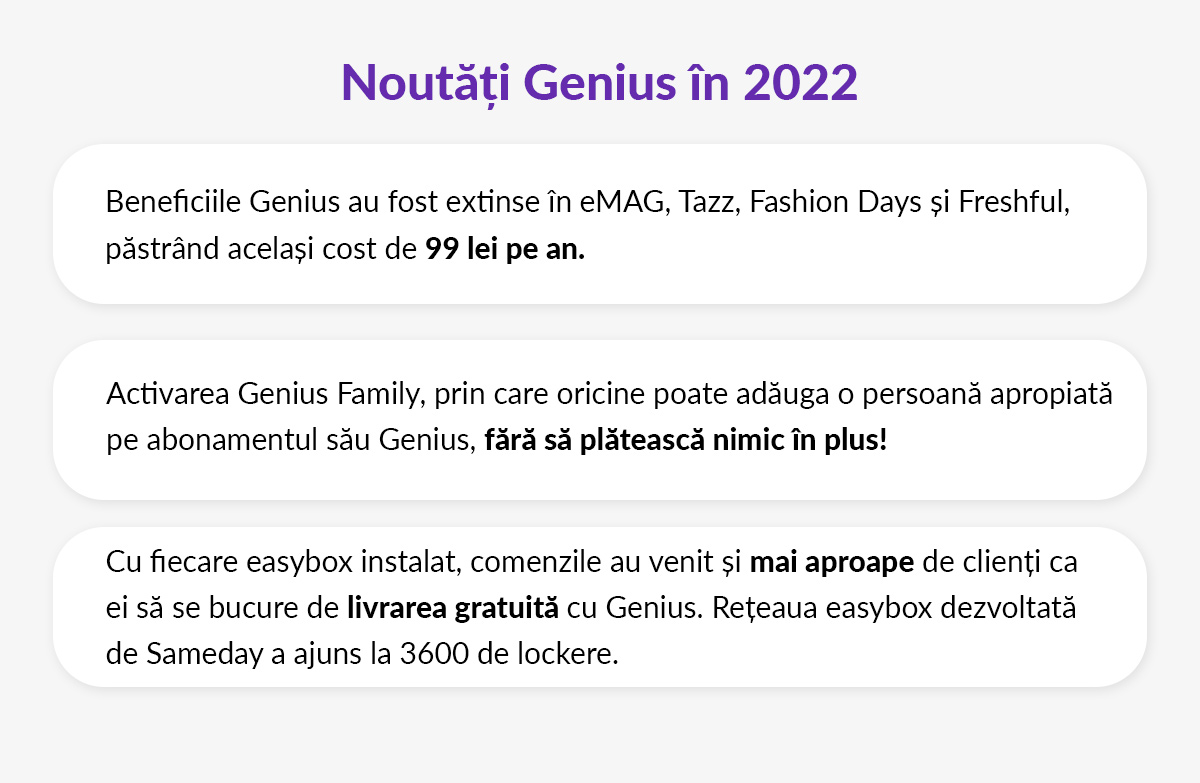Click "abonamentul" in the second card
This screenshot has height=783, width=1200.
[229, 440]
